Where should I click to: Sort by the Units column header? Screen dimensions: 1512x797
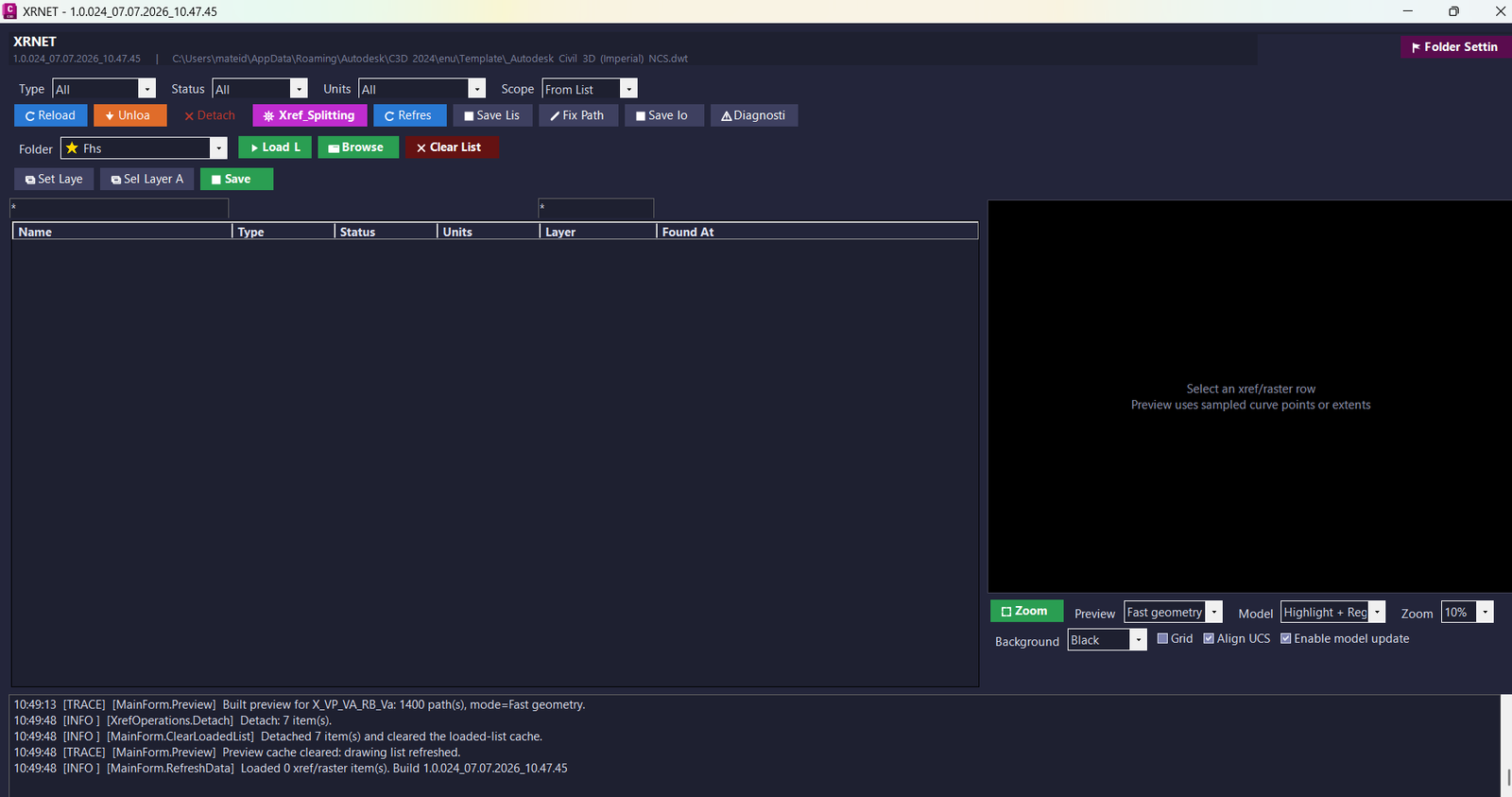pyautogui.click(x=489, y=232)
